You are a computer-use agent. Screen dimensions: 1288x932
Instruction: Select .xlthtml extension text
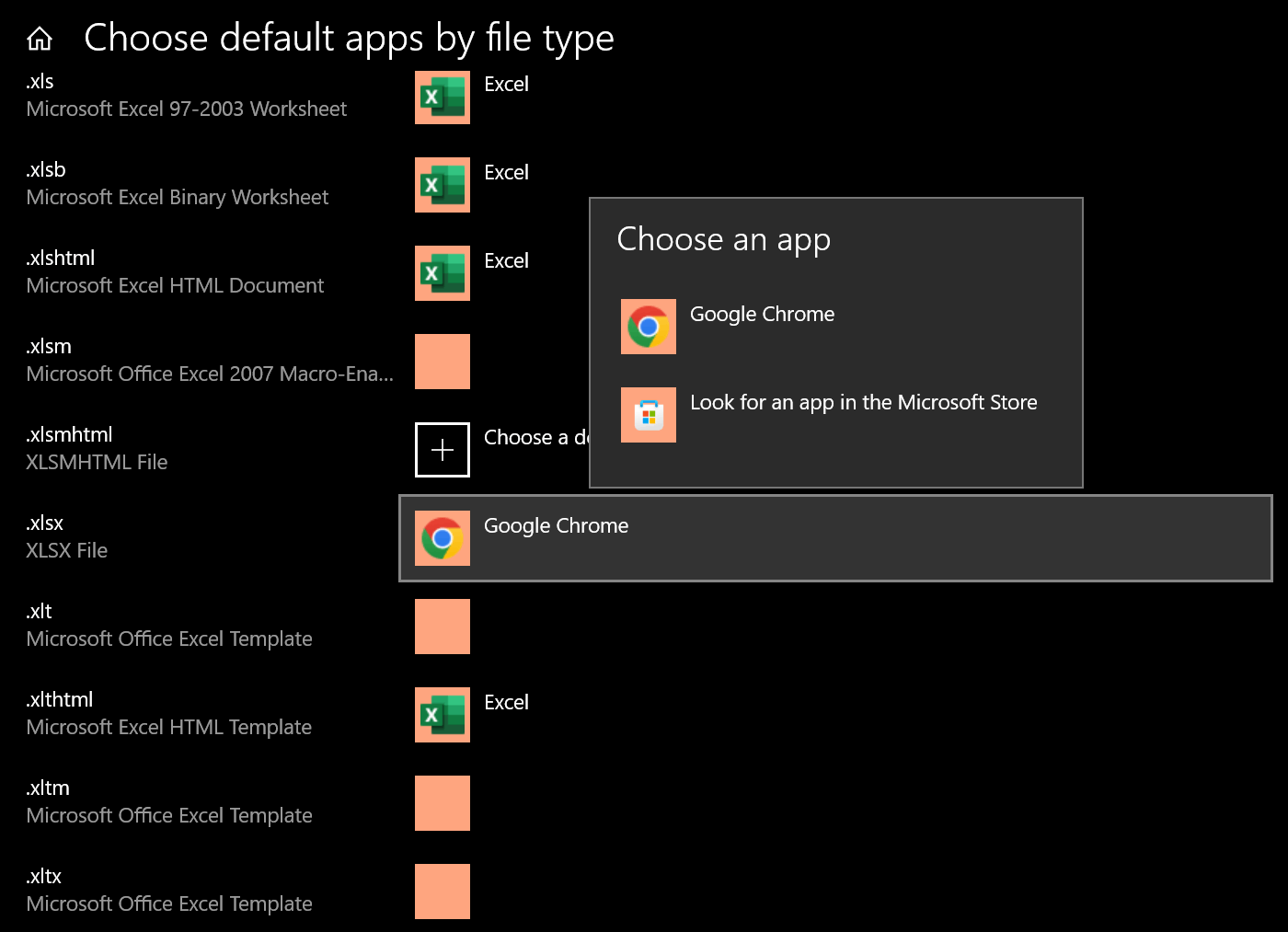click(60, 699)
